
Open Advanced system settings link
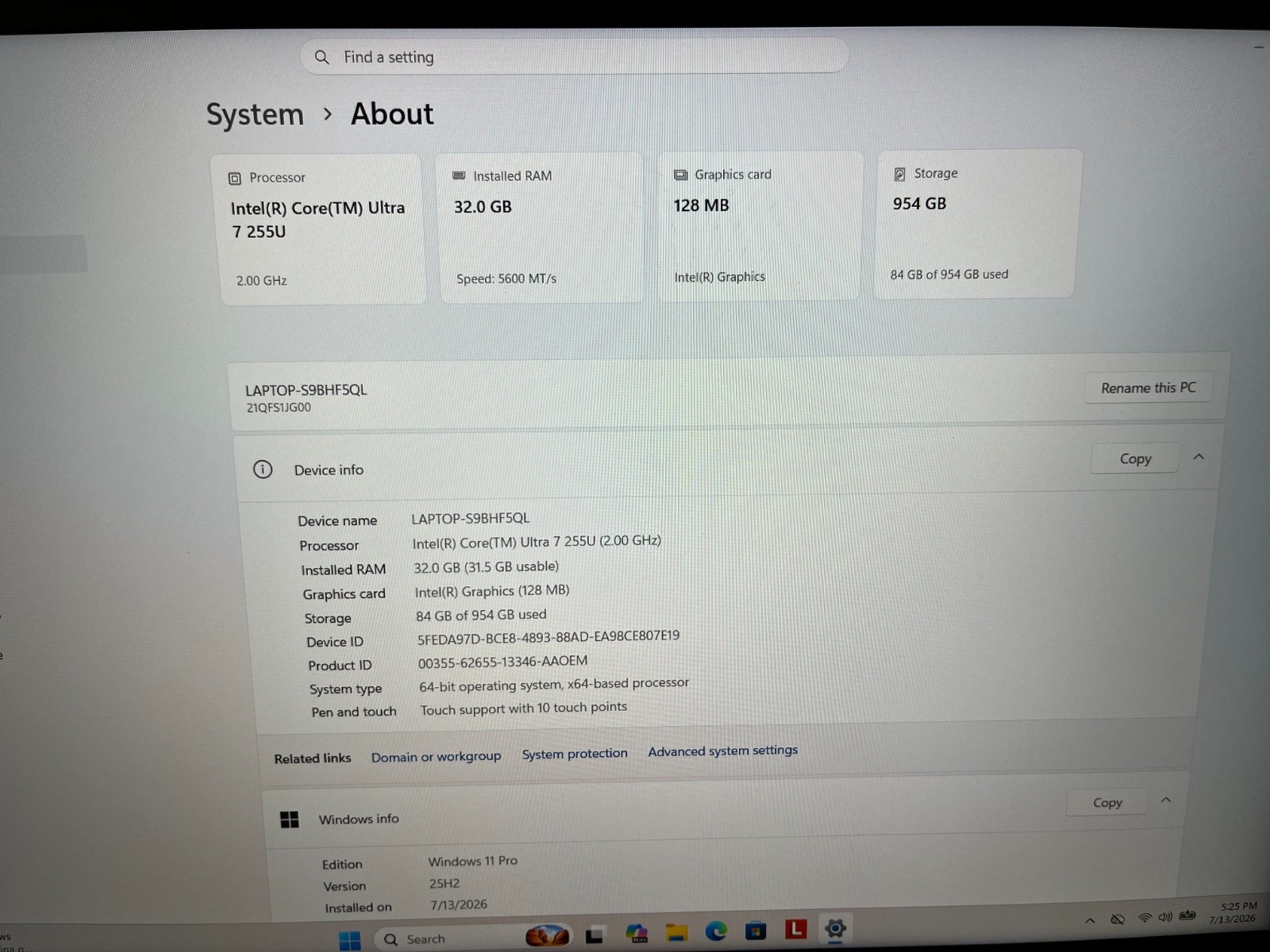[722, 750]
